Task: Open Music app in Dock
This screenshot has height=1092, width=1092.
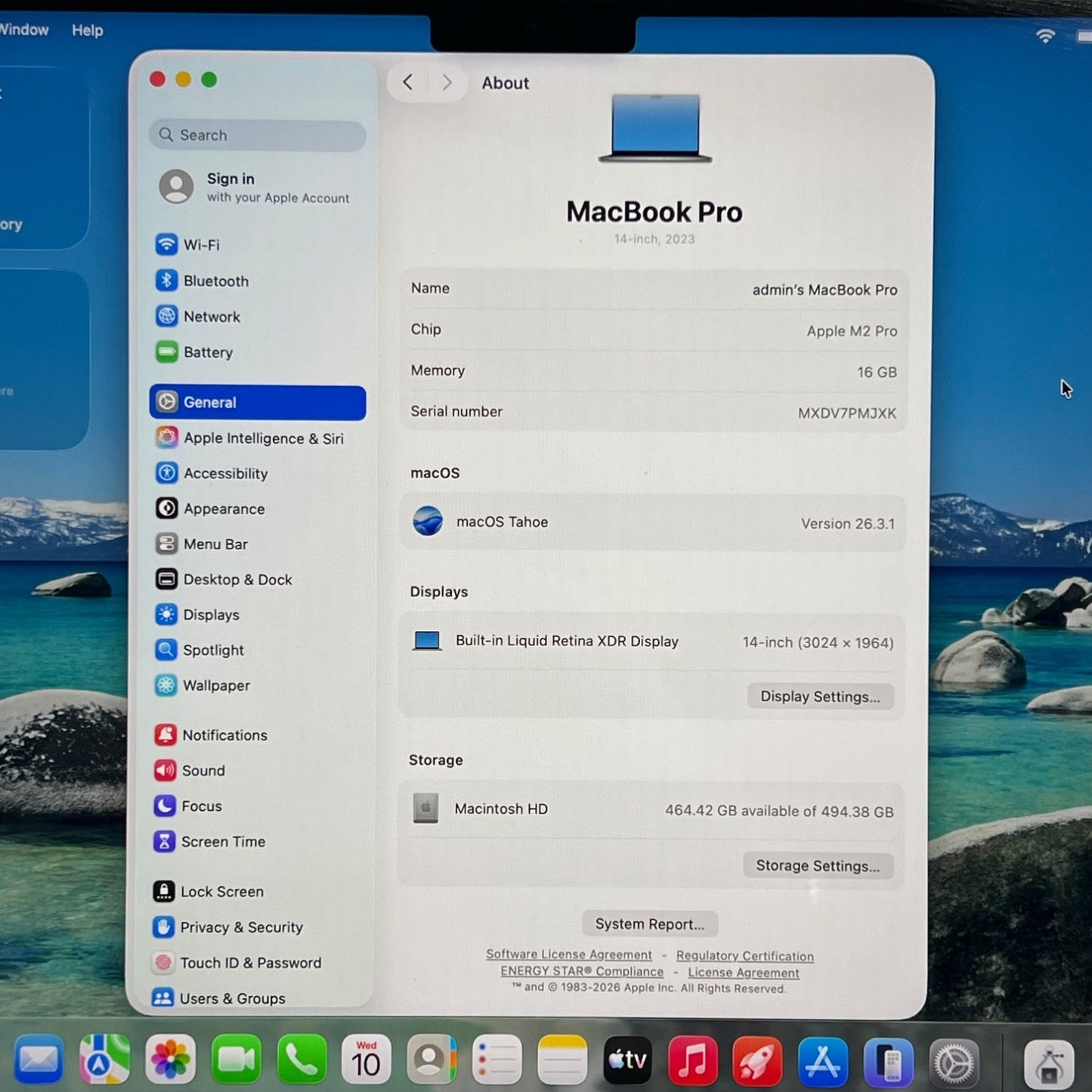Action: (x=693, y=1060)
